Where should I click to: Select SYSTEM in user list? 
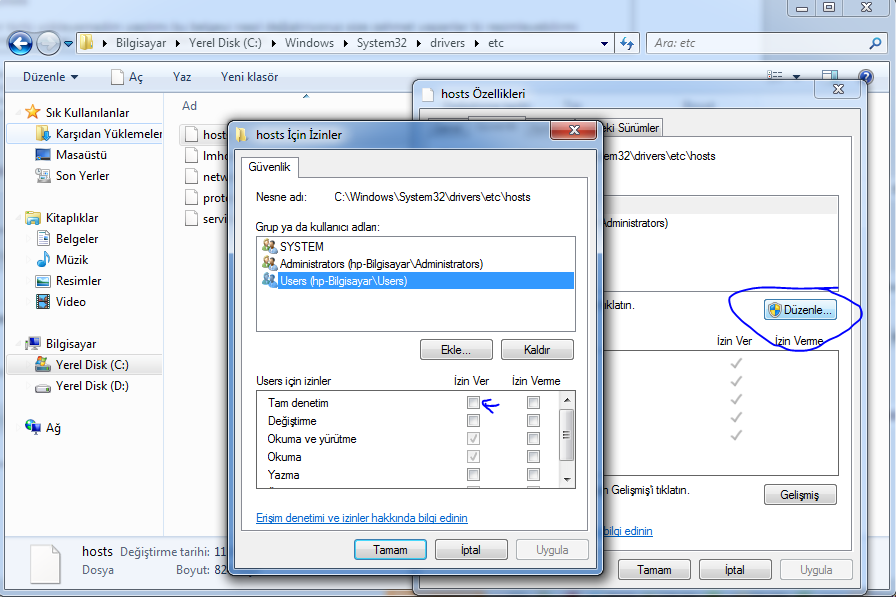coord(302,247)
